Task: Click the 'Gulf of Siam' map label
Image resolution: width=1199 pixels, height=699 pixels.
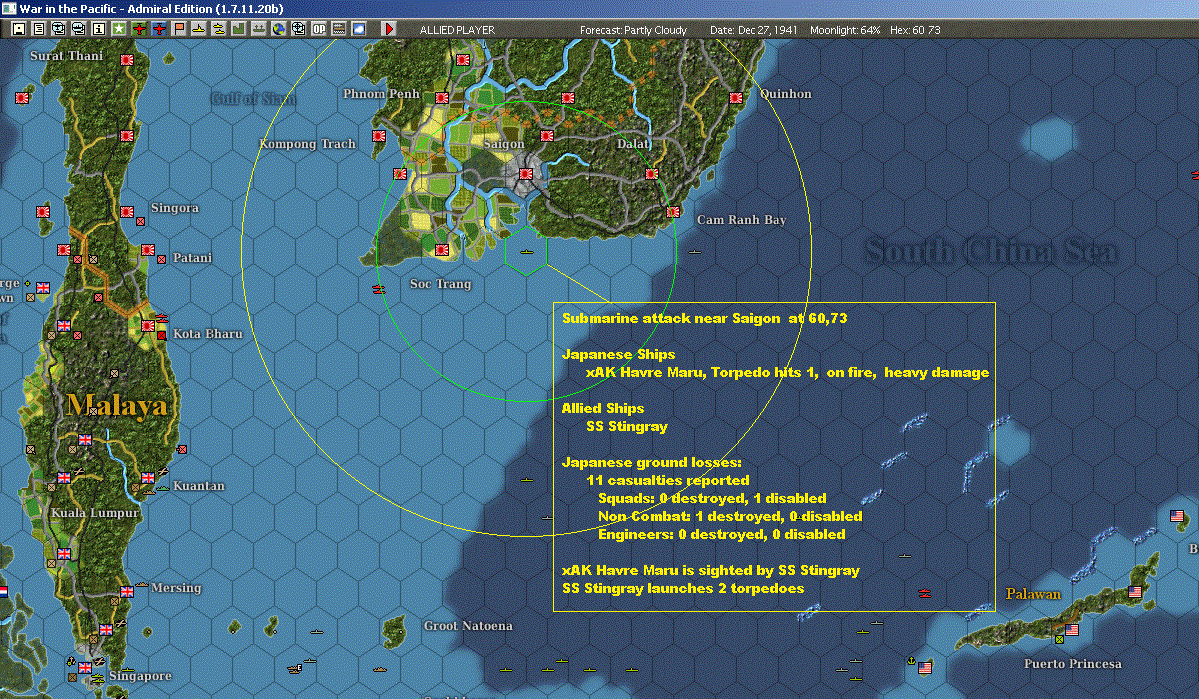Action: 253,98
